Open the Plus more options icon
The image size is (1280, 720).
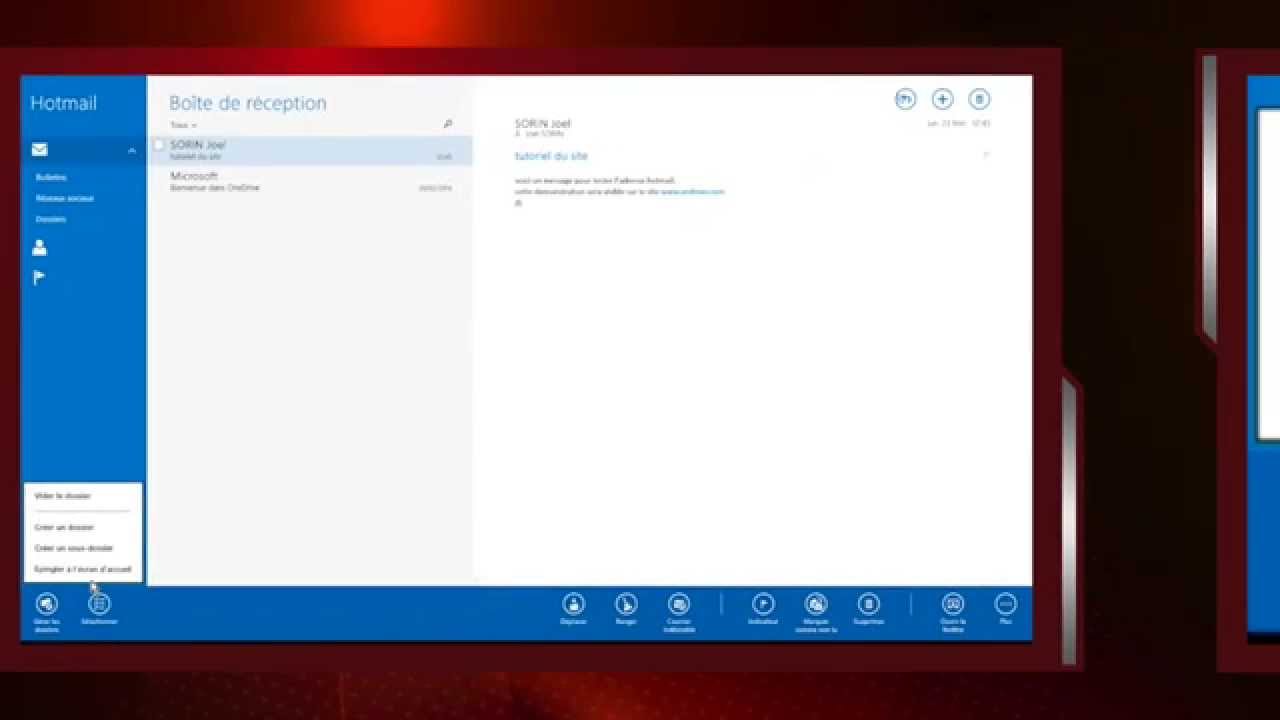pos(1006,604)
